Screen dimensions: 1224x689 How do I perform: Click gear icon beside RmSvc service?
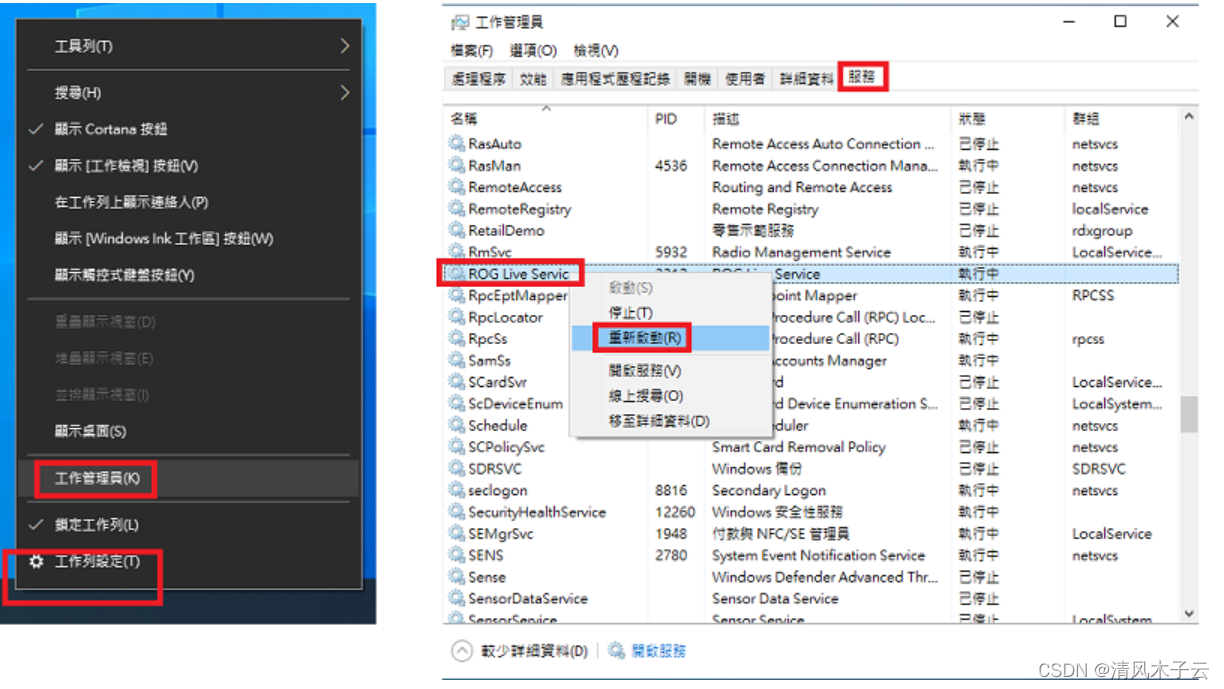[457, 252]
